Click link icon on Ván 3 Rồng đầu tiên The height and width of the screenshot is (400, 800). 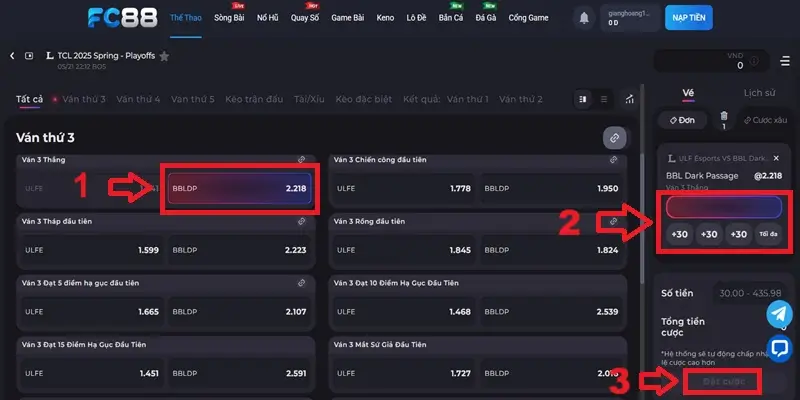(x=613, y=221)
